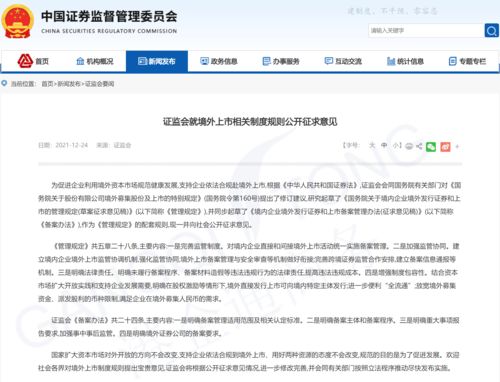Viewport: 500px width, 382px height.
Task: Click the CSRC national emblem logo
Action: pyautogui.click(x=17, y=21)
